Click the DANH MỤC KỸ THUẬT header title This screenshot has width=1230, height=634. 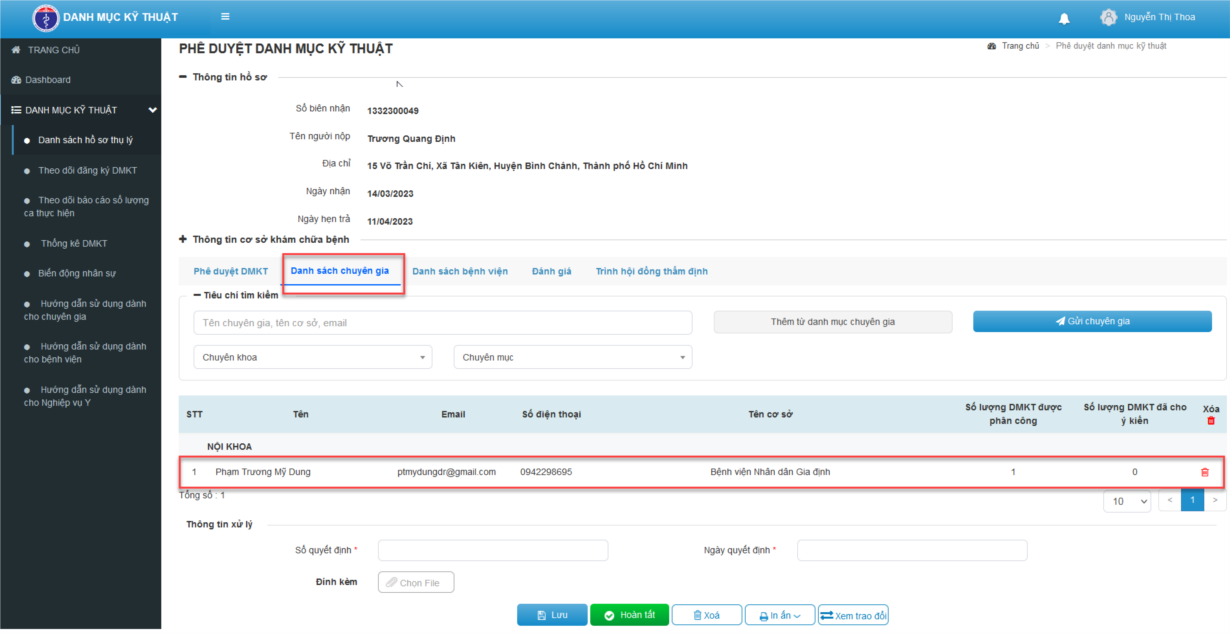(120, 18)
